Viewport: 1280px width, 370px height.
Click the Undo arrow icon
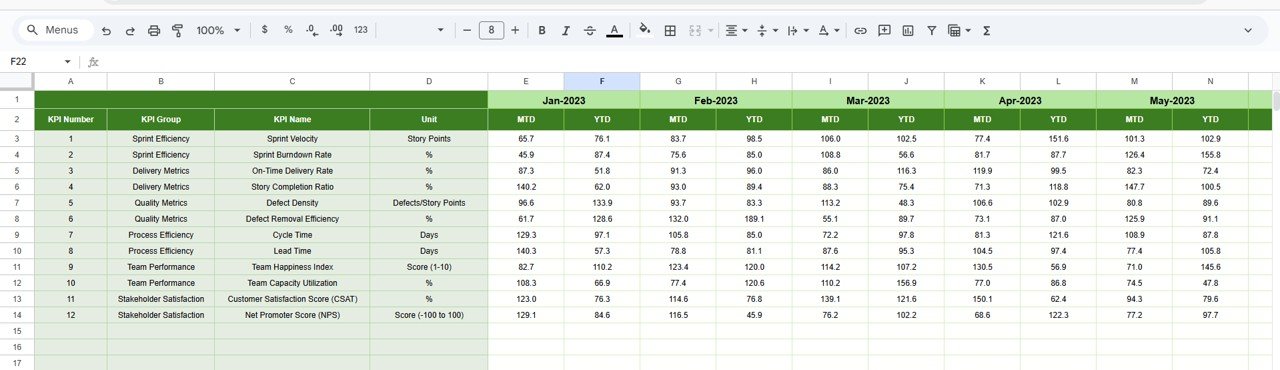click(106, 31)
